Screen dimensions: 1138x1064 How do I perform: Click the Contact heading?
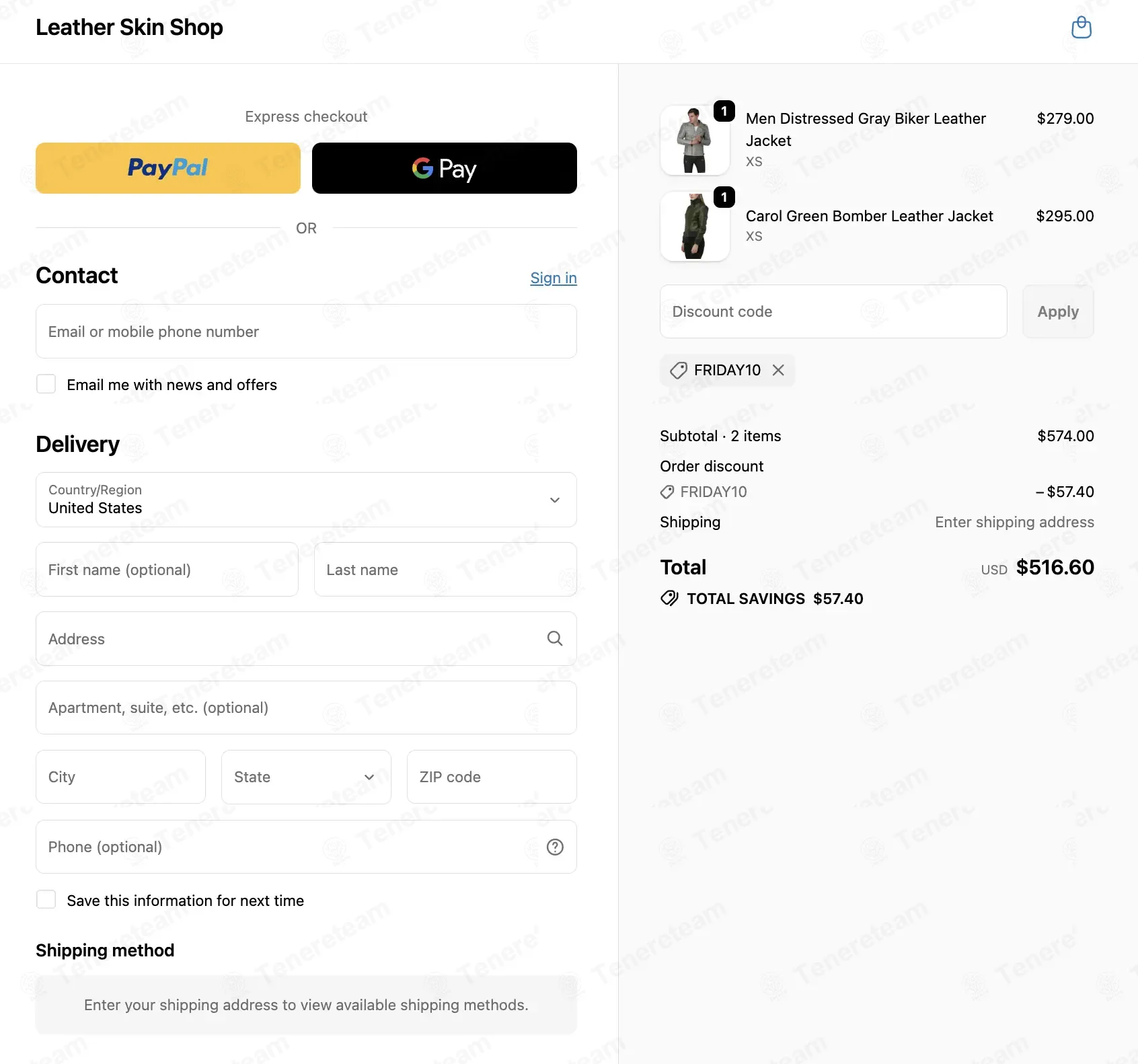point(77,275)
